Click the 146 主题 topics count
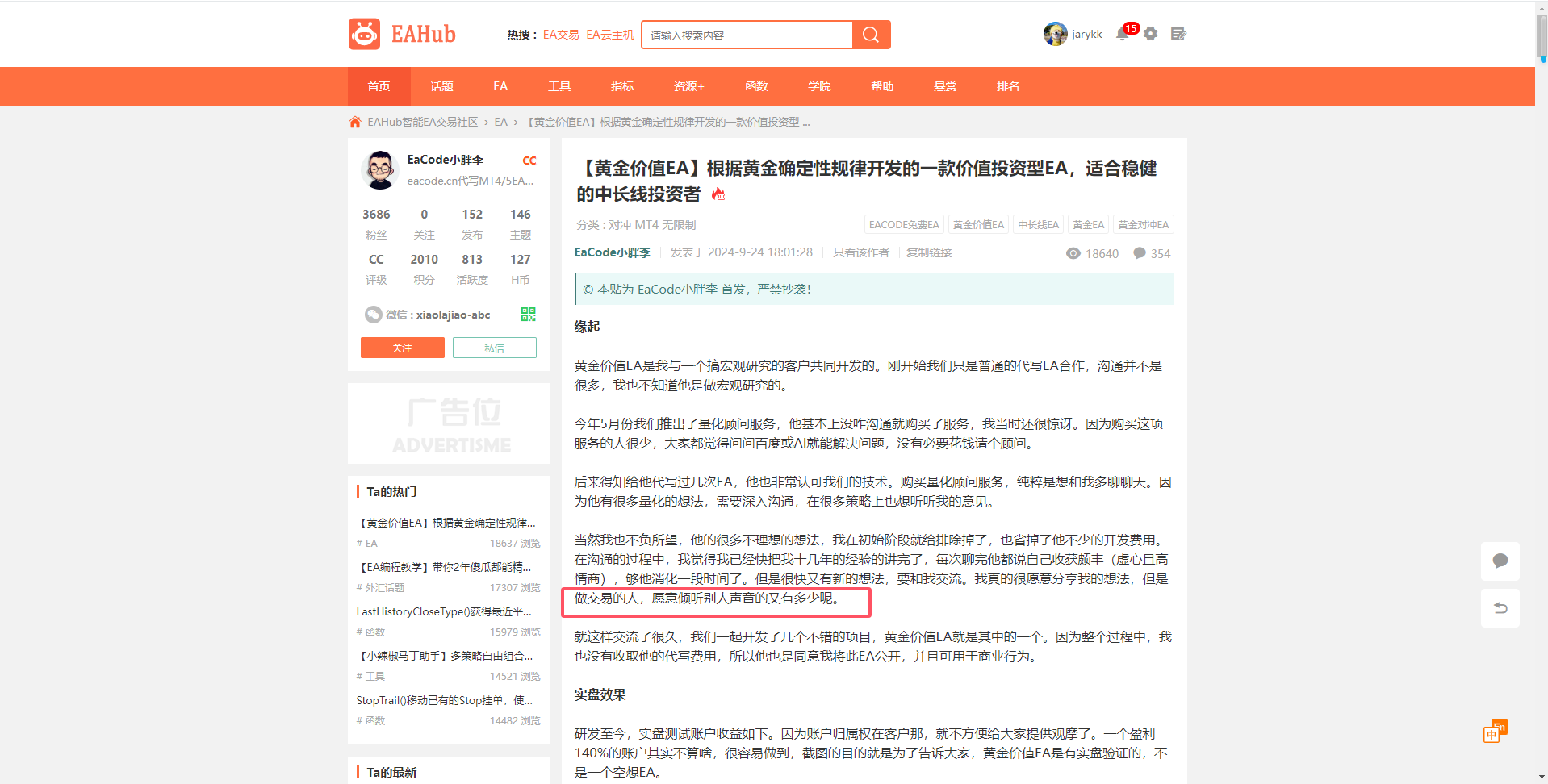 coord(521,224)
